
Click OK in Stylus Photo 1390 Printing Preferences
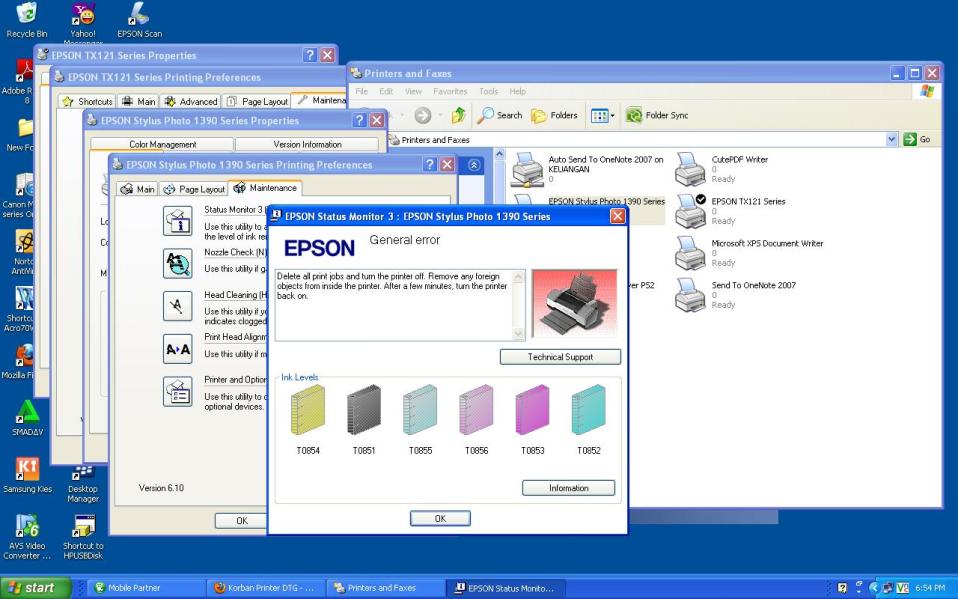click(x=241, y=521)
